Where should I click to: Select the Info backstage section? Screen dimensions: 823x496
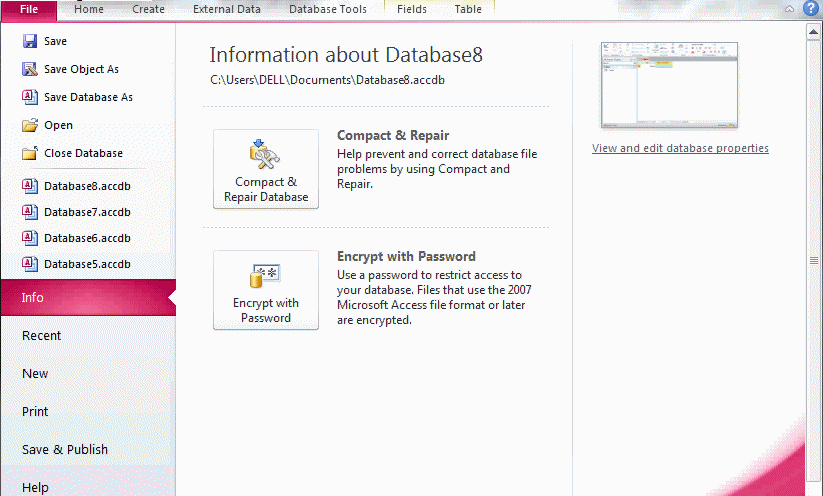click(88, 298)
